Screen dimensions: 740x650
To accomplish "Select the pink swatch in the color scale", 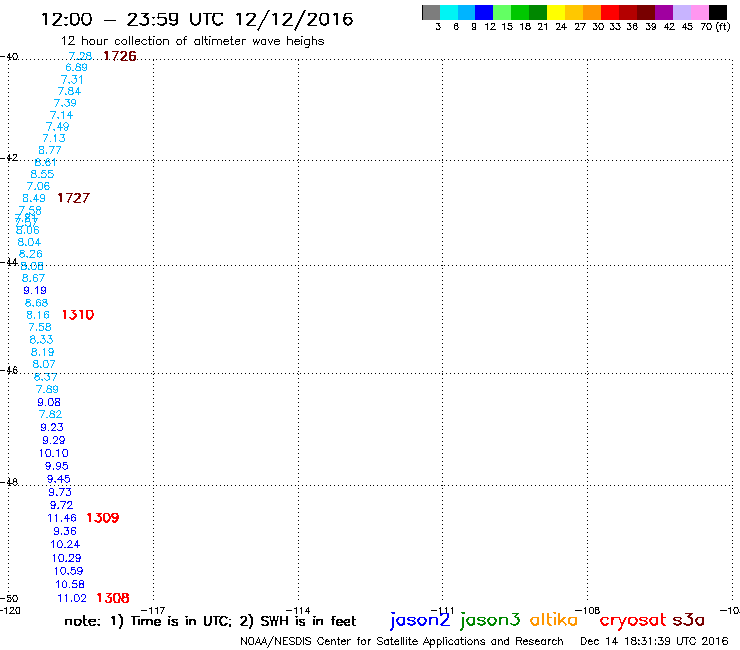I will pos(700,13).
